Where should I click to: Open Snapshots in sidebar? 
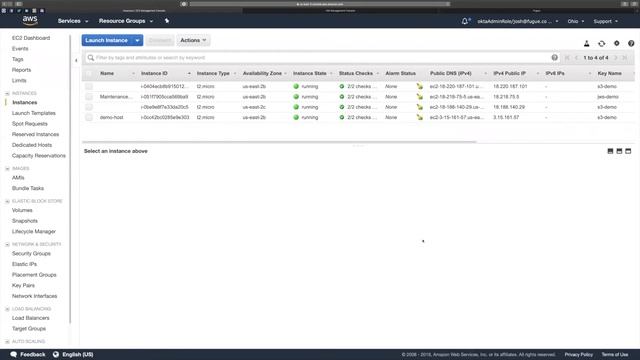click(25, 221)
